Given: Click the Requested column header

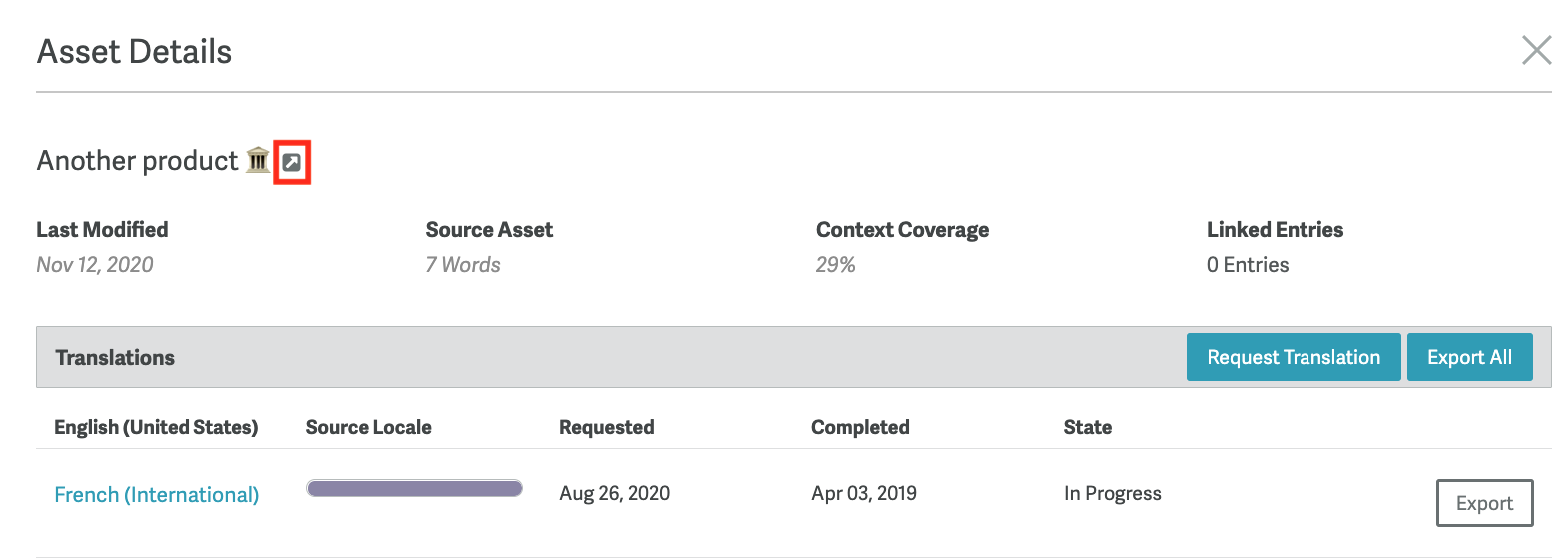Looking at the screenshot, I should 606,427.
